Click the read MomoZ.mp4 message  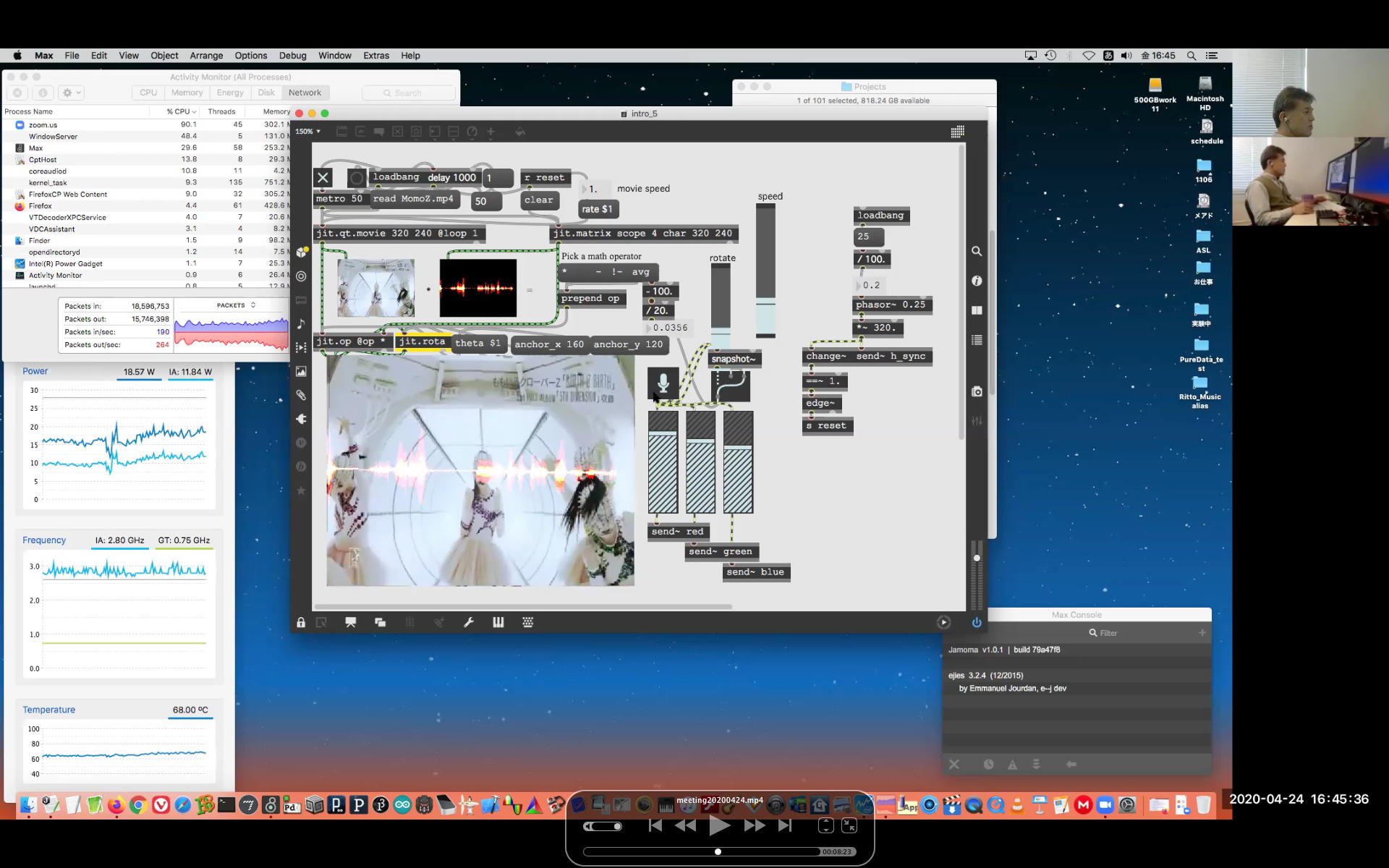413,199
